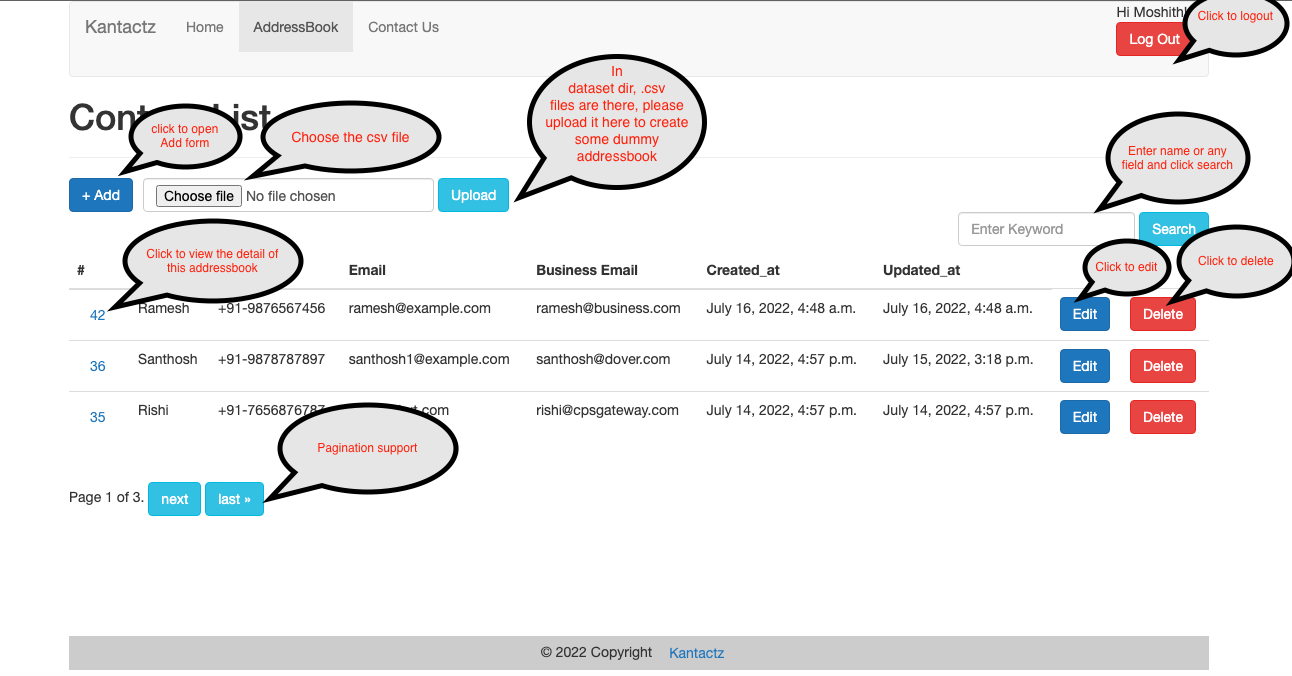Viewport: 1292px width, 676px height.
Task: Switch to the Home tab
Action: tap(204, 27)
